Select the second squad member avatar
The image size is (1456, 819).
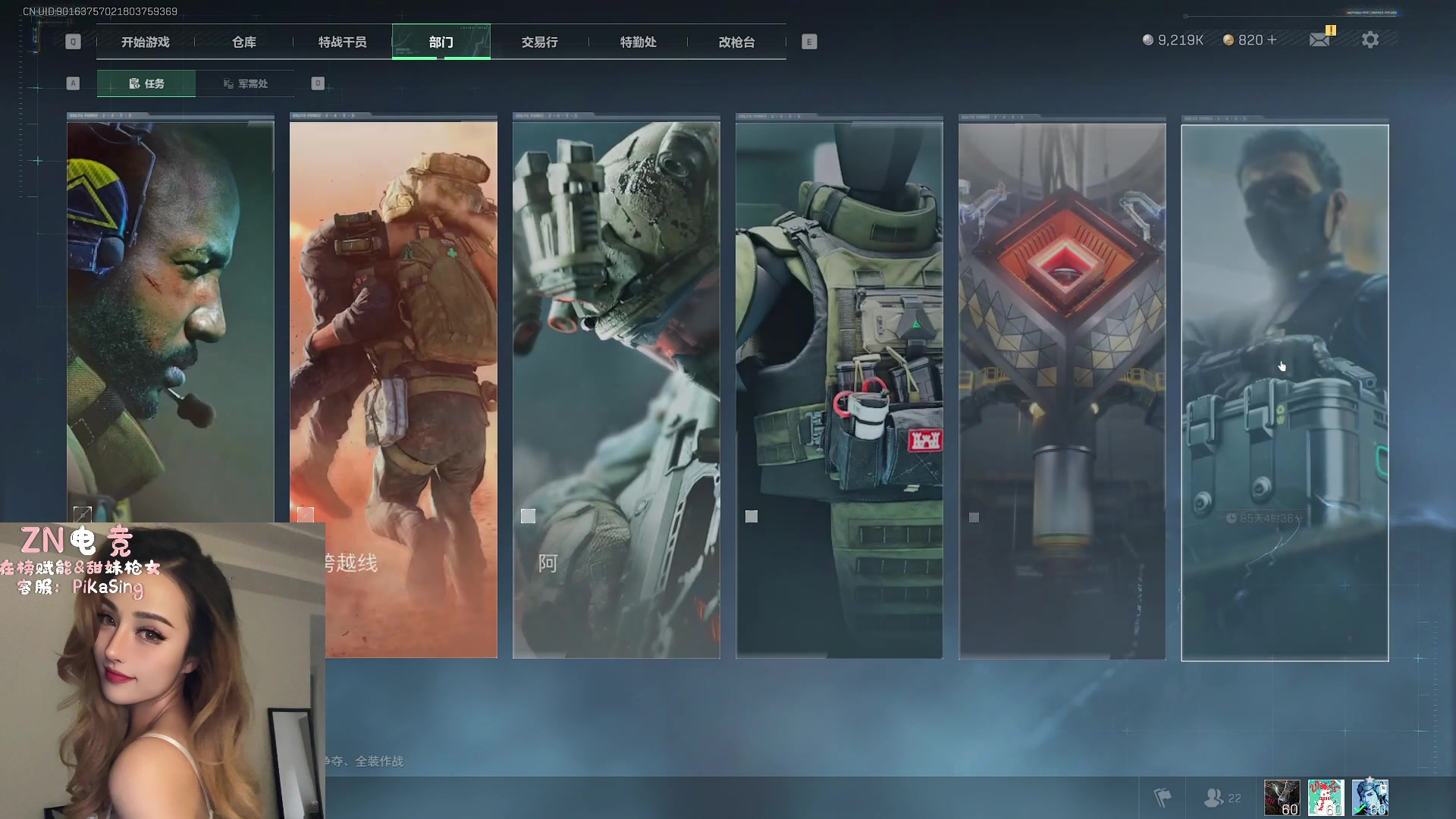click(x=1326, y=798)
